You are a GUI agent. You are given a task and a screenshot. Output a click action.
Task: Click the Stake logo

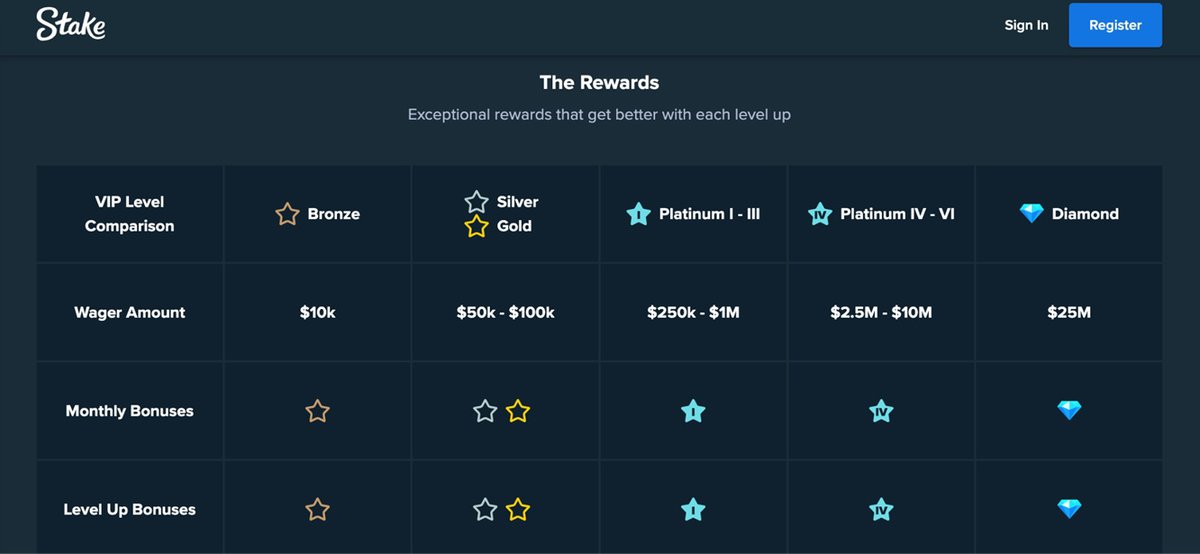71,25
